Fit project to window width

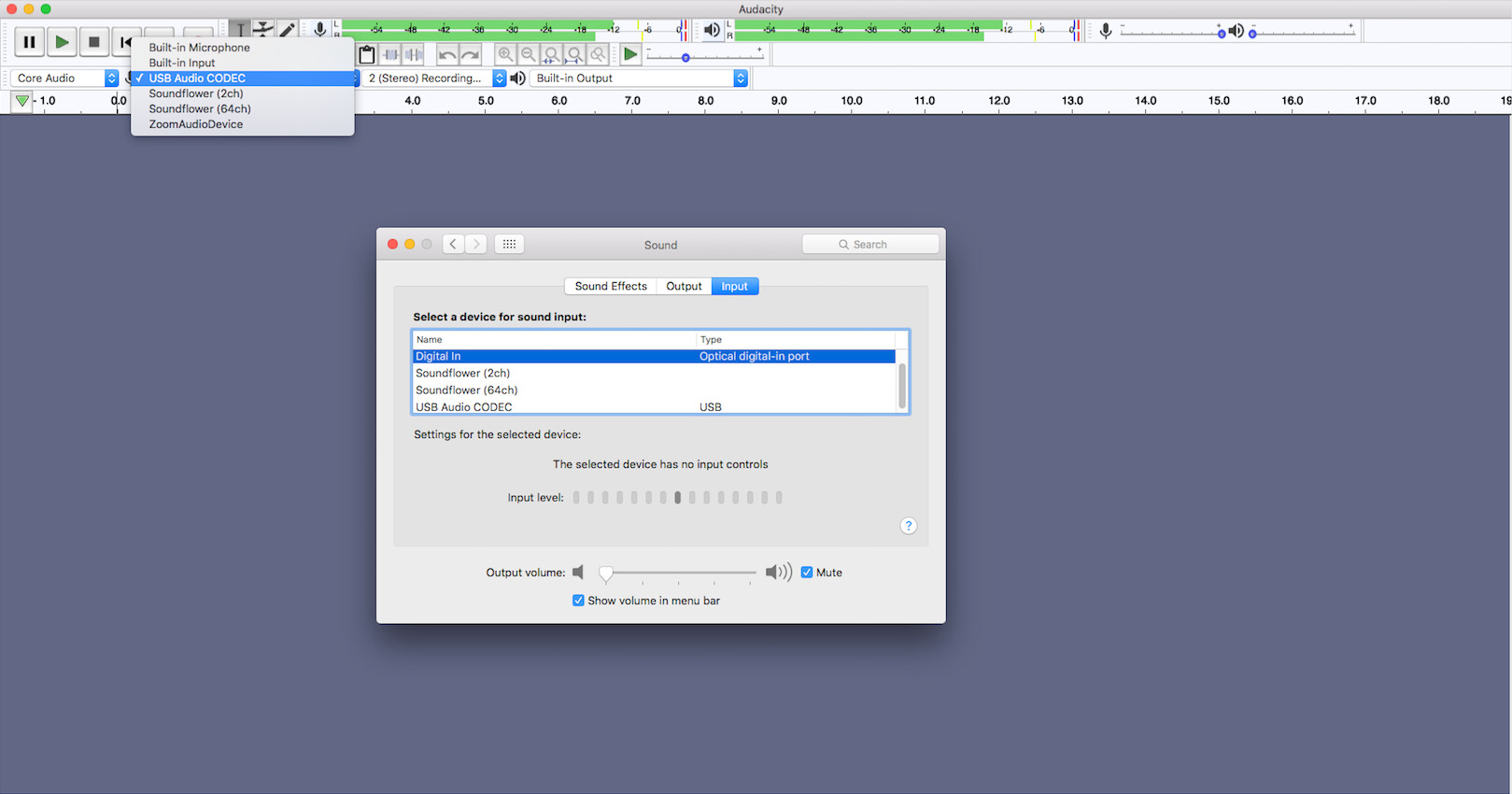click(575, 55)
